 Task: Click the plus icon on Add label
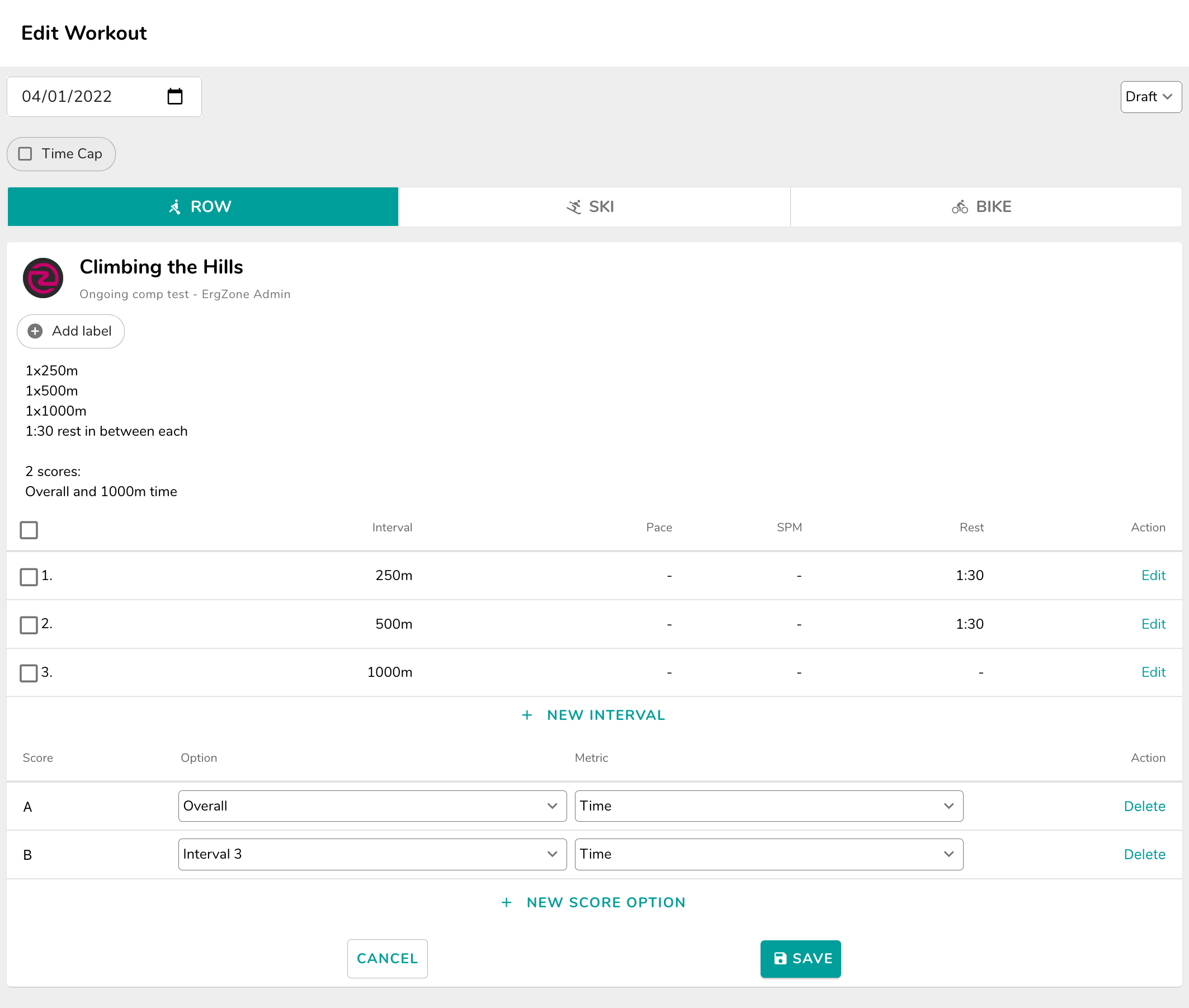point(35,331)
